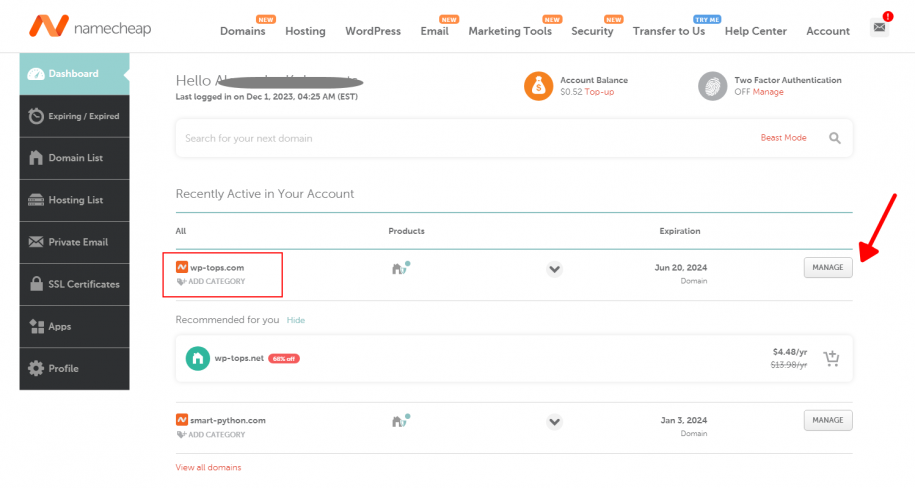Click the green house icon for wp-tops.net
Viewport: 915px width, 488px height.
tap(198, 358)
